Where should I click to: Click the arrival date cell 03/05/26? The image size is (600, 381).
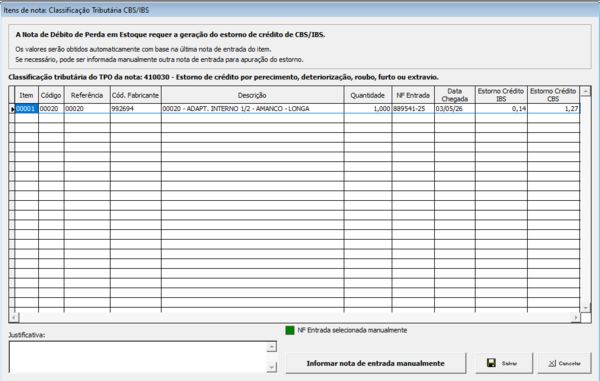coord(455,109)
